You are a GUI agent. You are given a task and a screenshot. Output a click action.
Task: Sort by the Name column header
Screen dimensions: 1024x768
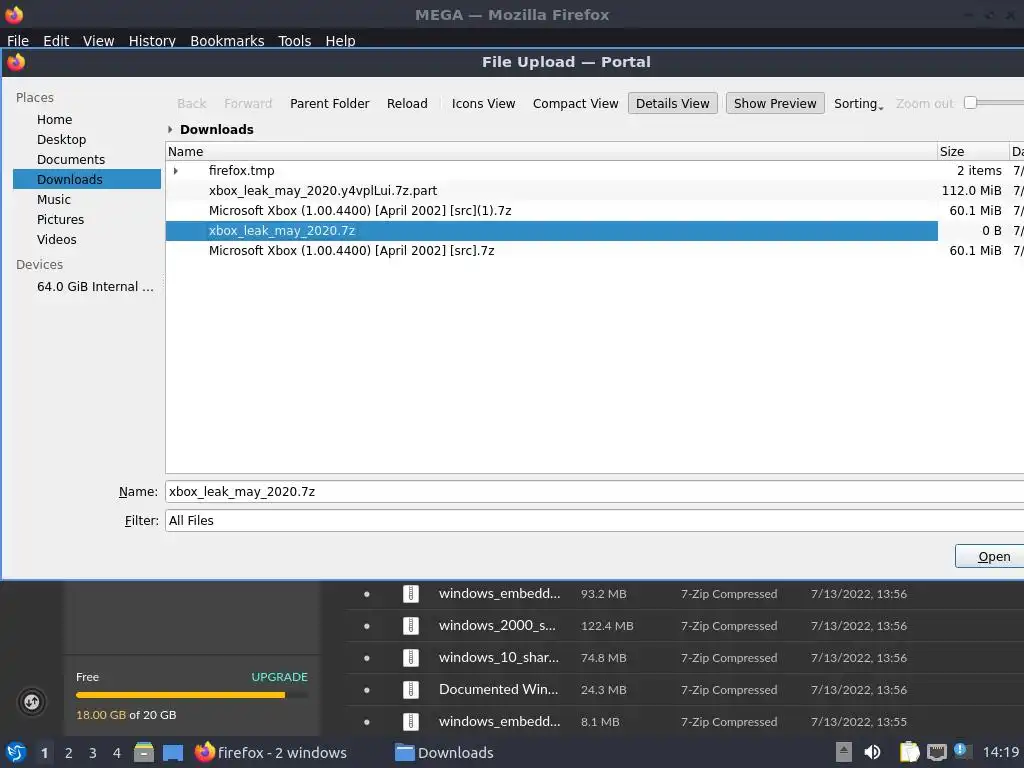tap(551, 152)
